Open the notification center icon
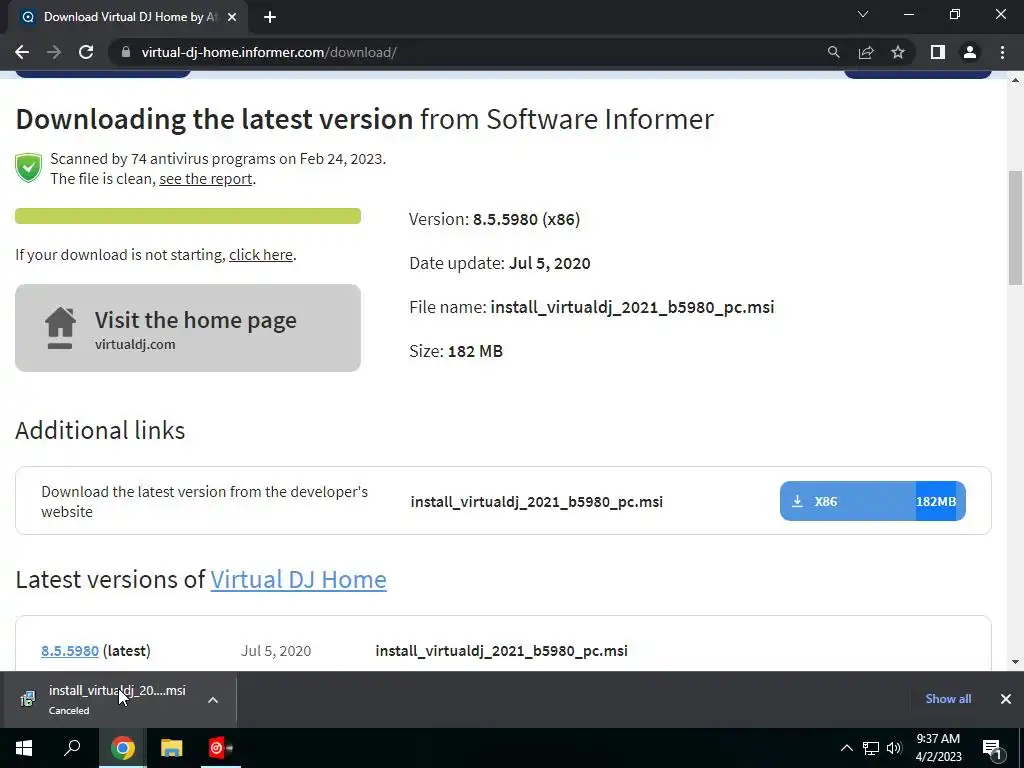This screenshot has height=768, width=1024. point(991,748)
